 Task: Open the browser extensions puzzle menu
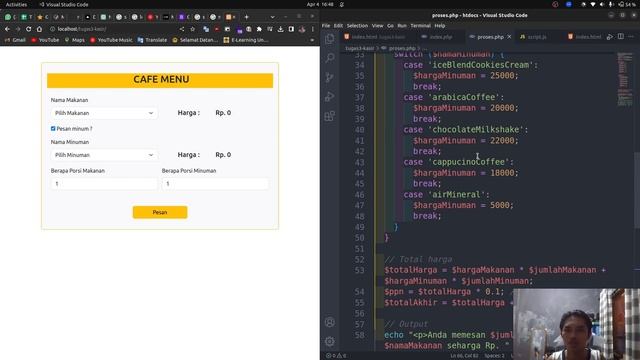click(259, 29)
